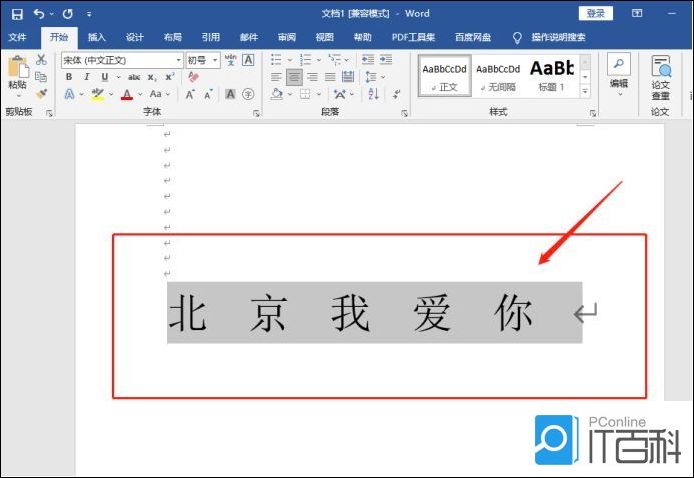This screenshot has height=478, width=694.
Task: Switch to the 设计 tab
Action: 135,37
